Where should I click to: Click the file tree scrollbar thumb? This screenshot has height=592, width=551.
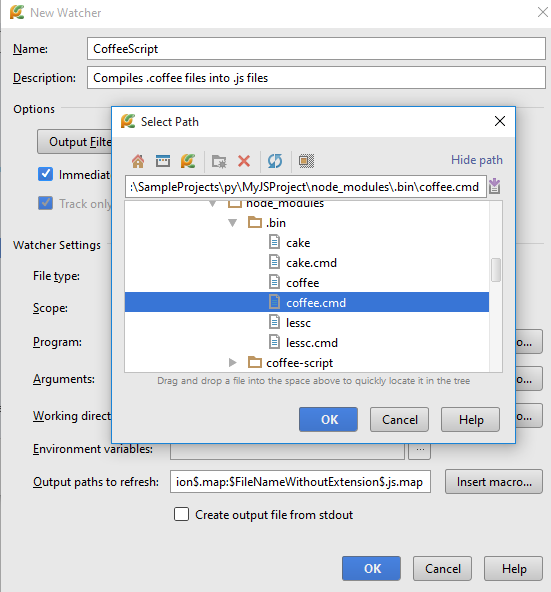tap(496, 270)
